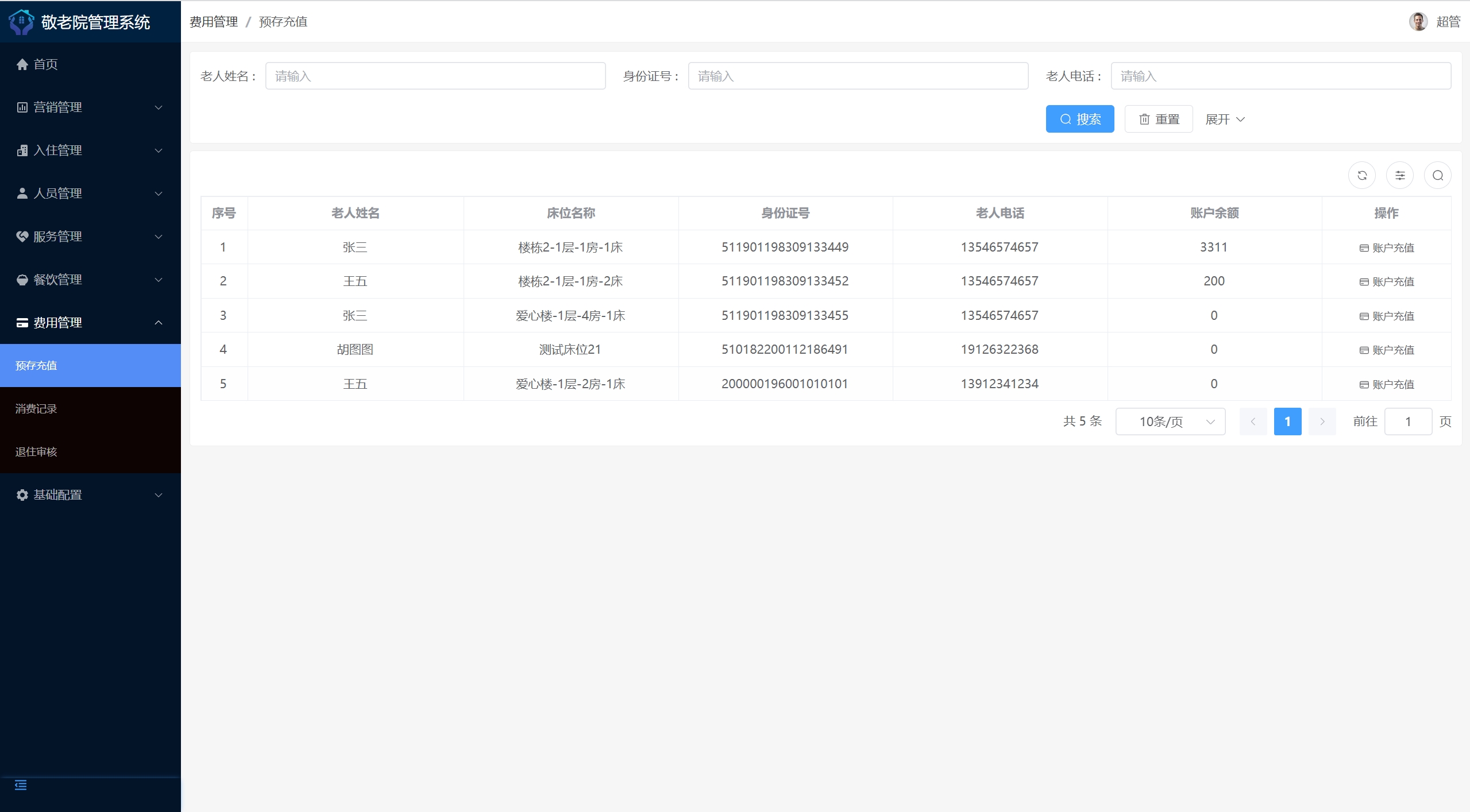The image size is (1470, 812).
Task: Click balance cell 3311
Action: [1214, 247]
